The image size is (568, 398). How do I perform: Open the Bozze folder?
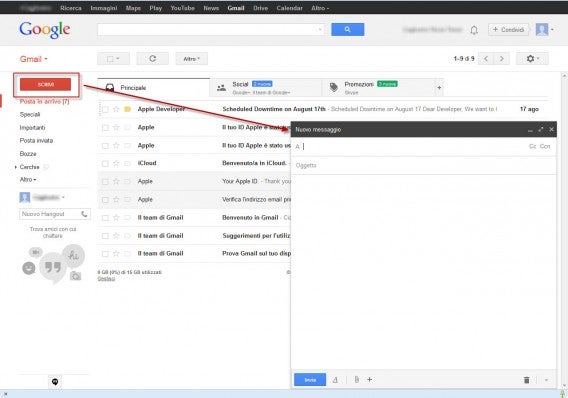click(x=28, y=154)
